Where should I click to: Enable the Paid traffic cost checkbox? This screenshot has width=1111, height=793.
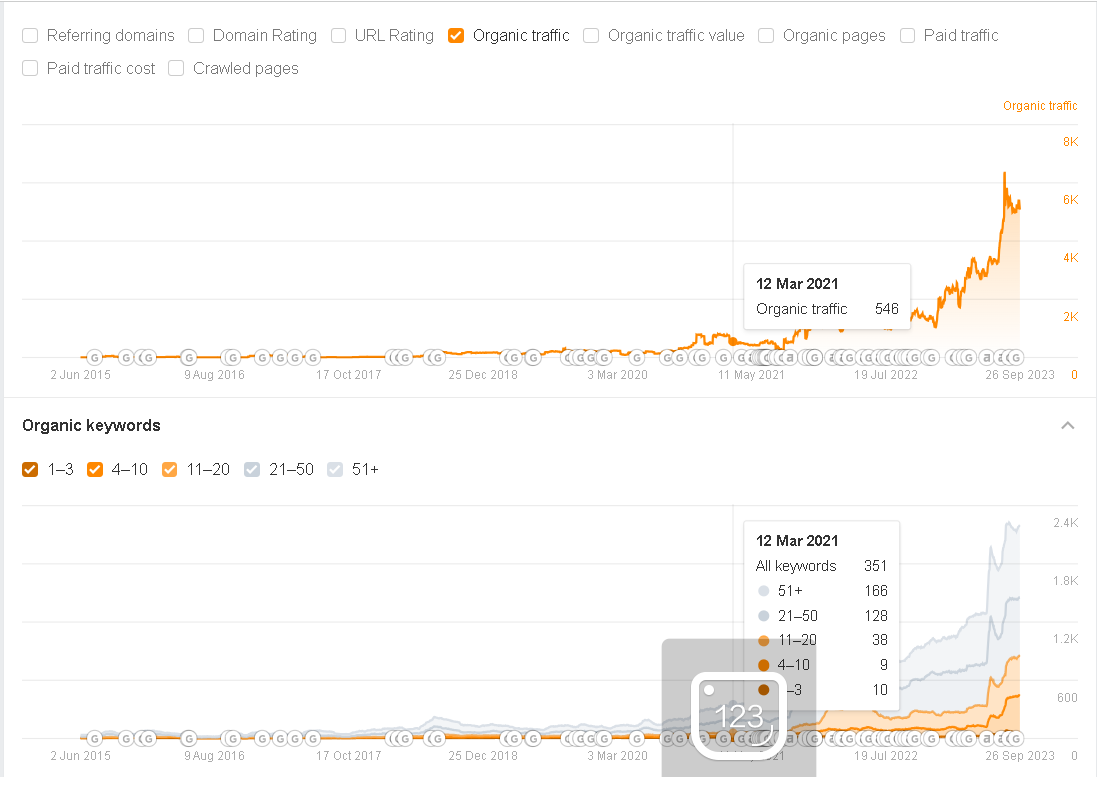30,69
